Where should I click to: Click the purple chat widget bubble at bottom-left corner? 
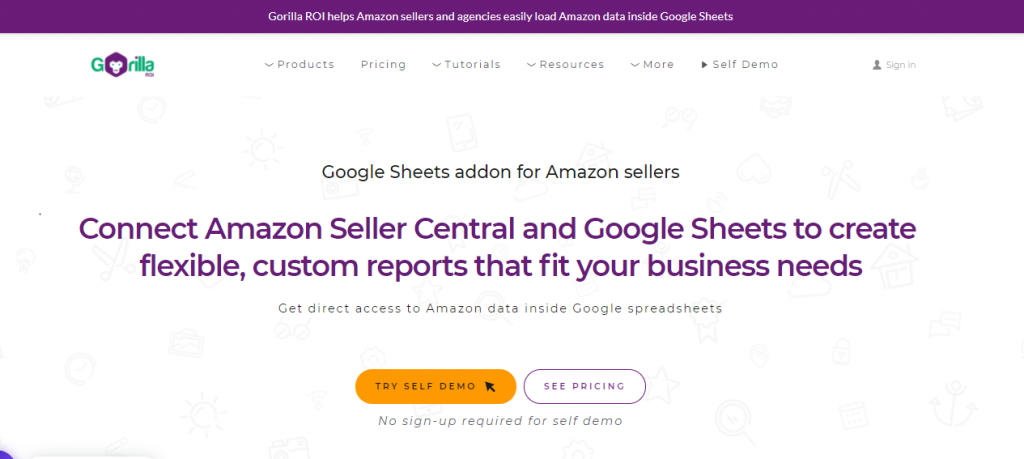pos(5,454)
